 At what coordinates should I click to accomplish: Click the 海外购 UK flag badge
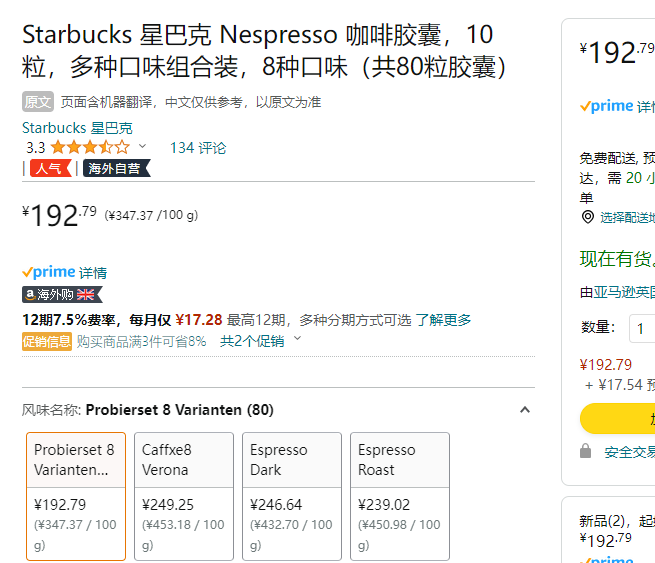pyautogui.click(x=62, y=294)
